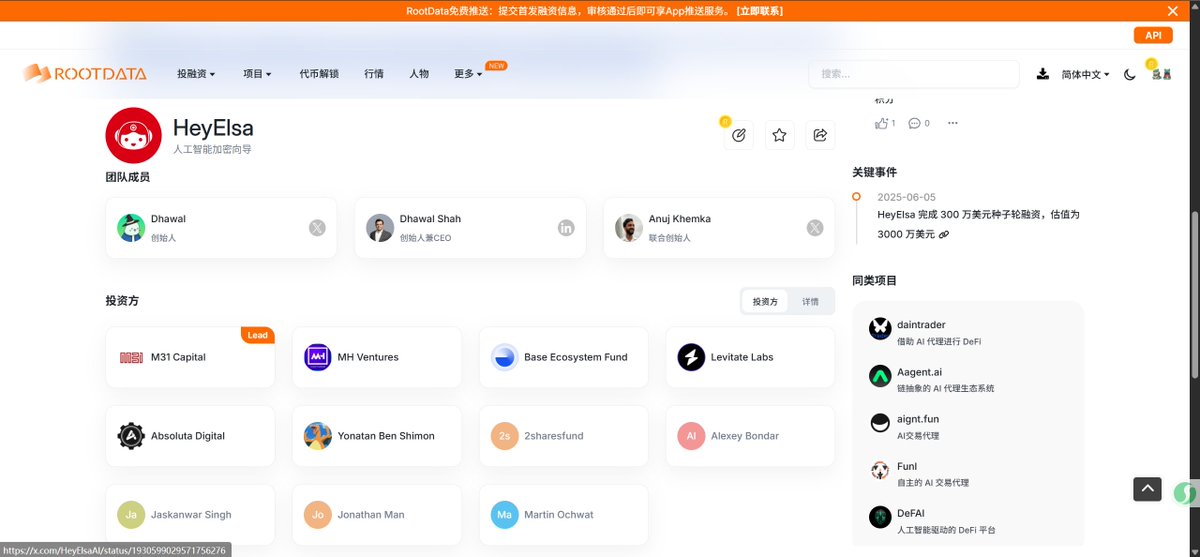Click the HeyElsa project logo
Screen dimensions: 1200x557
click(133, 135)
